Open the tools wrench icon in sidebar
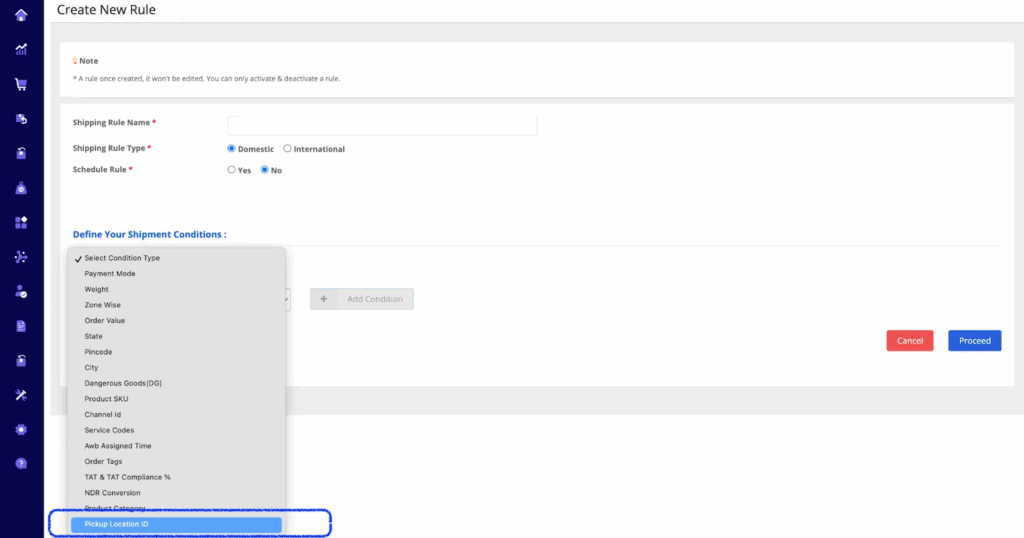 [x=21, y=395]
